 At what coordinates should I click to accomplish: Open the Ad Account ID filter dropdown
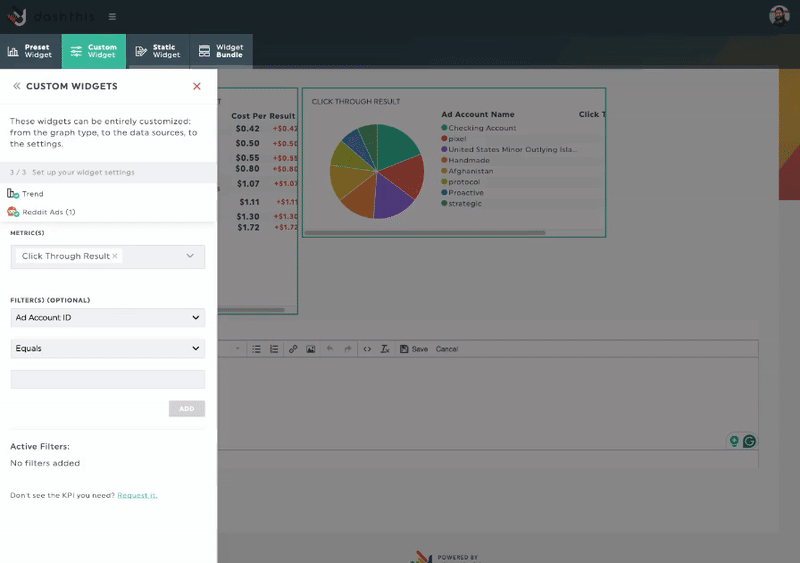(107, 318)
